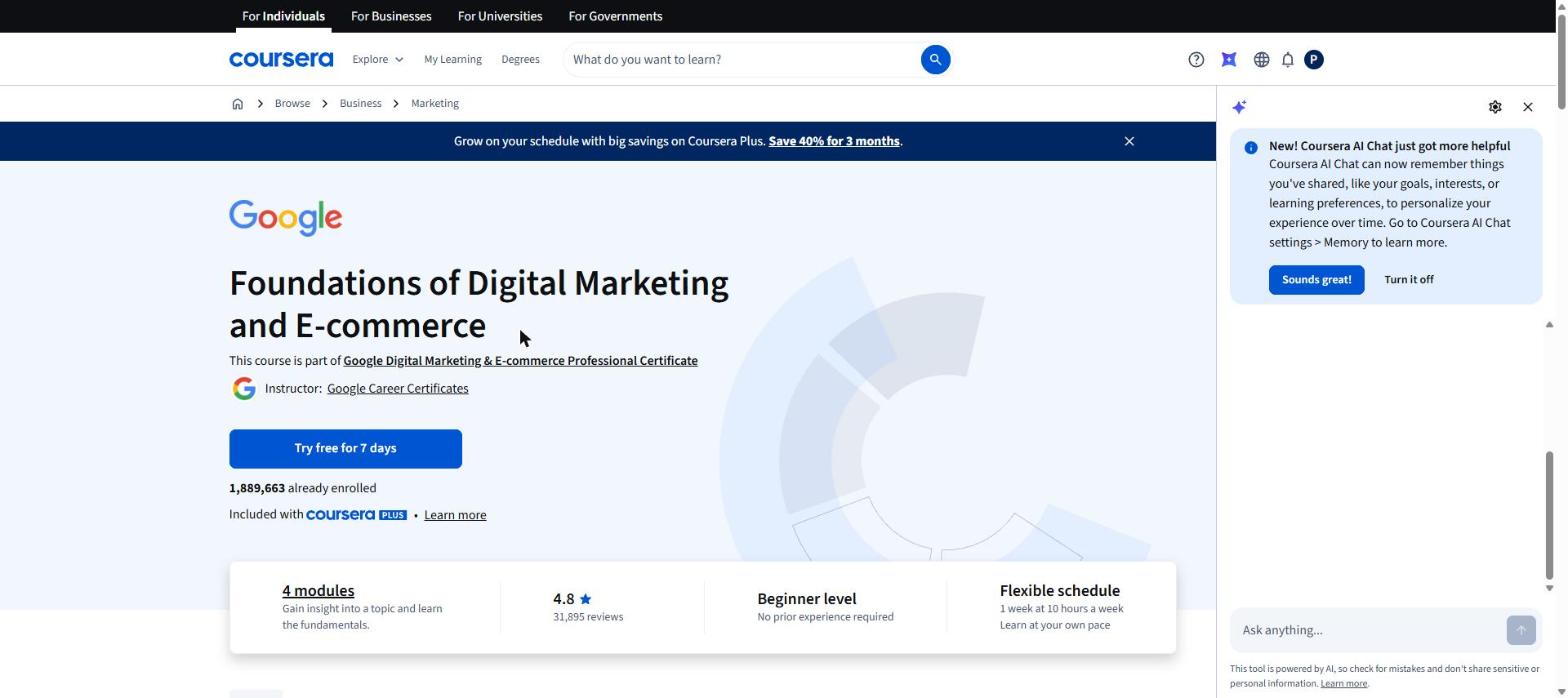The image size is (1568, 698).
Task: Expand the Explore dropdown
Action: pyautogui.click(x=378, y=60)
